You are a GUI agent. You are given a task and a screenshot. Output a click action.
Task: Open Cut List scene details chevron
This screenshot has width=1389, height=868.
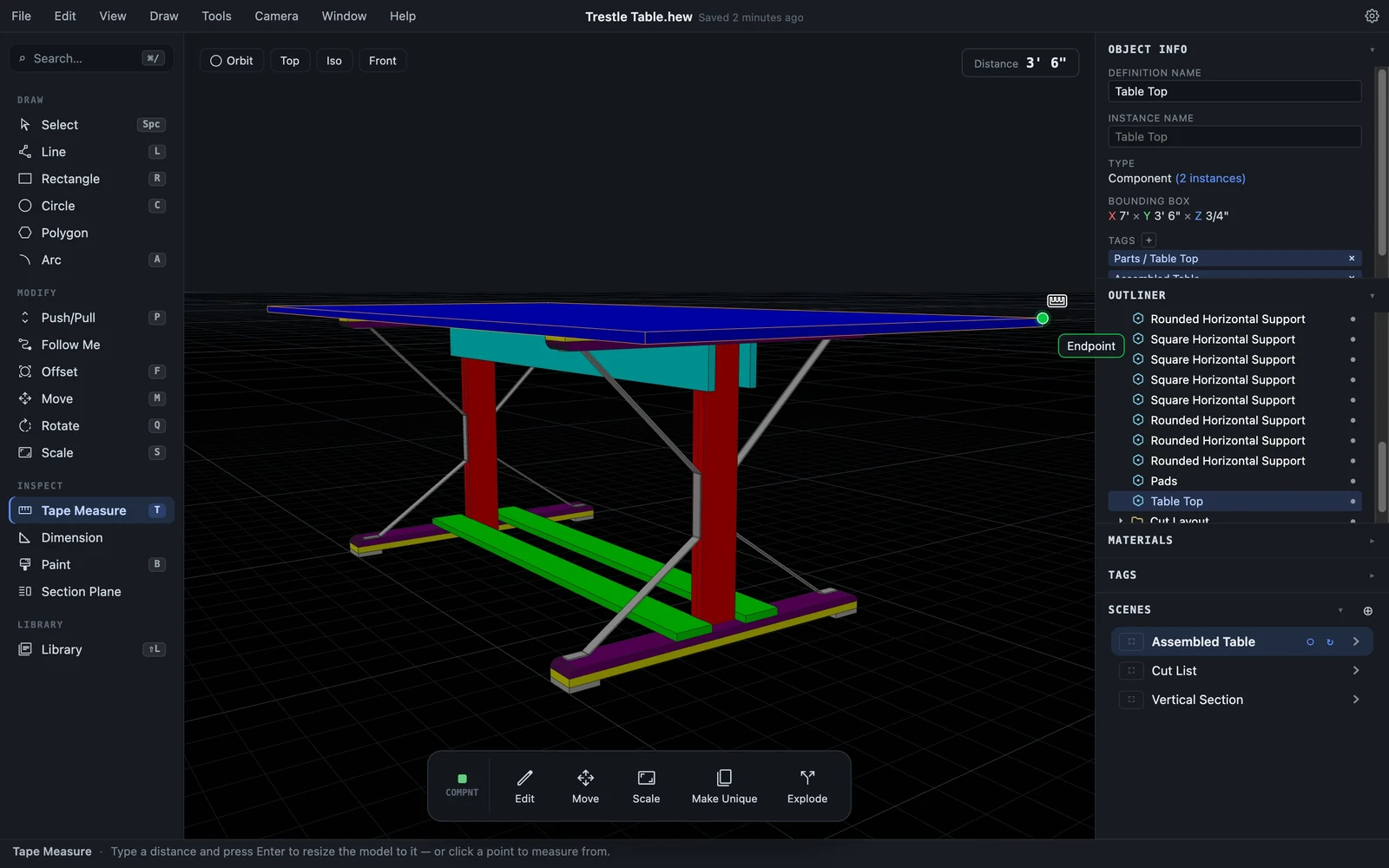1356,670
